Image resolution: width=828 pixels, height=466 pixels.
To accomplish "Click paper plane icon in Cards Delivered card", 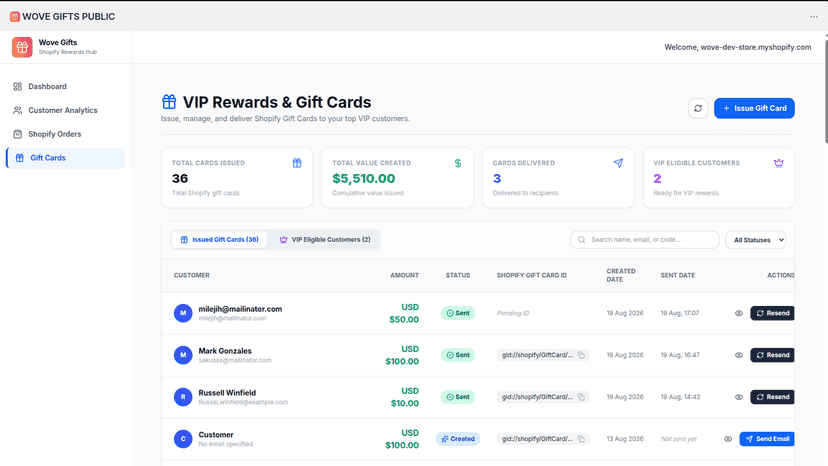I will coord(618,163).
